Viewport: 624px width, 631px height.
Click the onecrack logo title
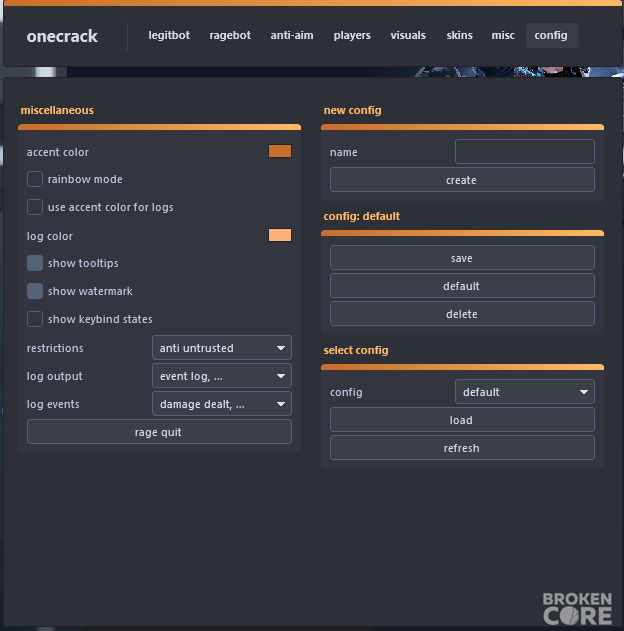pos(62,36)
